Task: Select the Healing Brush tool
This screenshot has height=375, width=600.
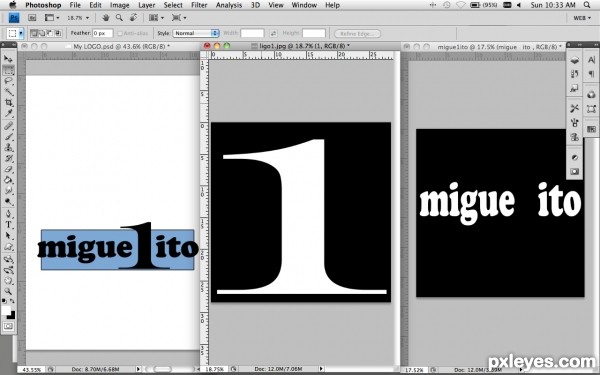Action: 8,126
